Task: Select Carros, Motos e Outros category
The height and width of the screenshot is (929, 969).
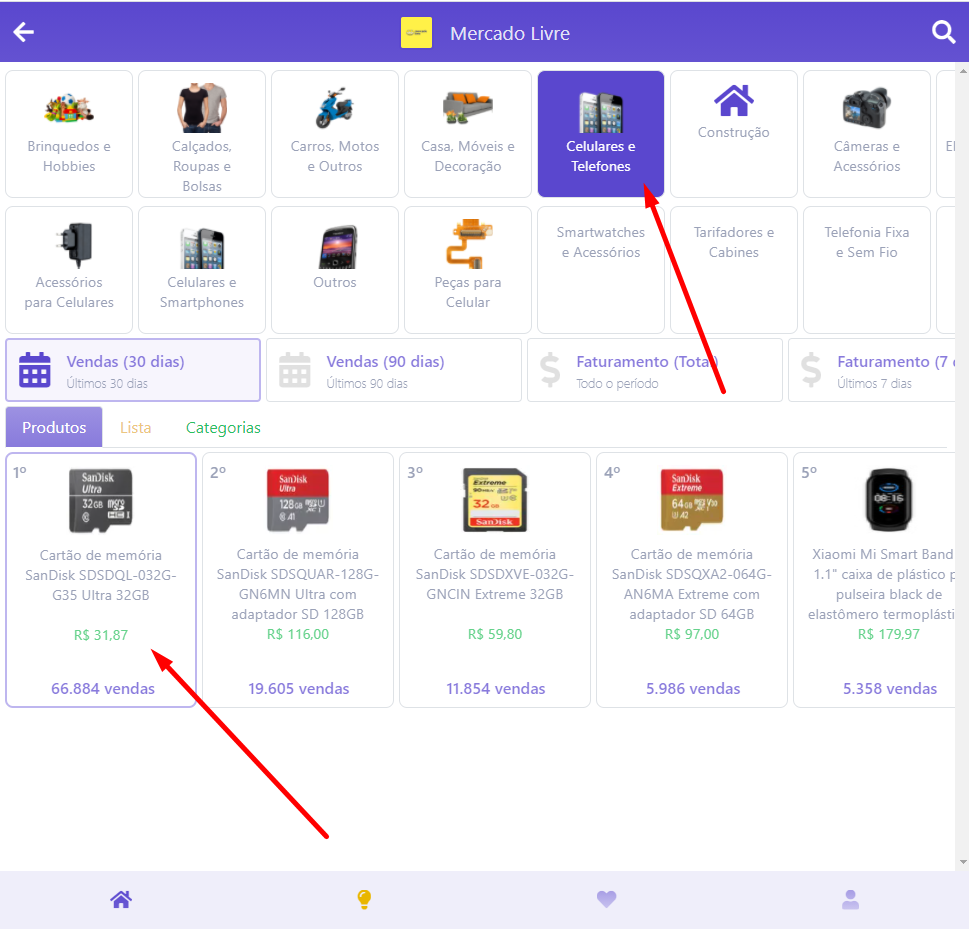Action: (x=335, y=134)
